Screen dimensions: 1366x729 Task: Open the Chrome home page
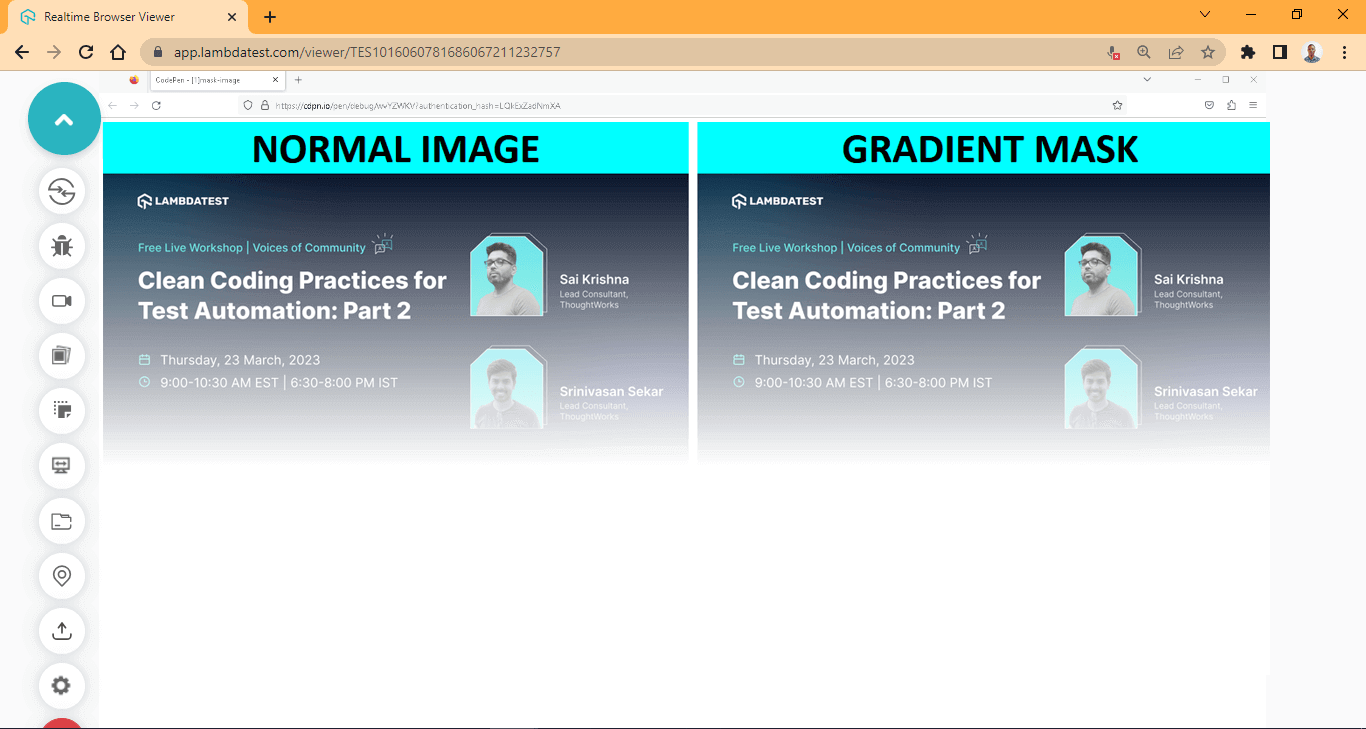coord(118,52)
